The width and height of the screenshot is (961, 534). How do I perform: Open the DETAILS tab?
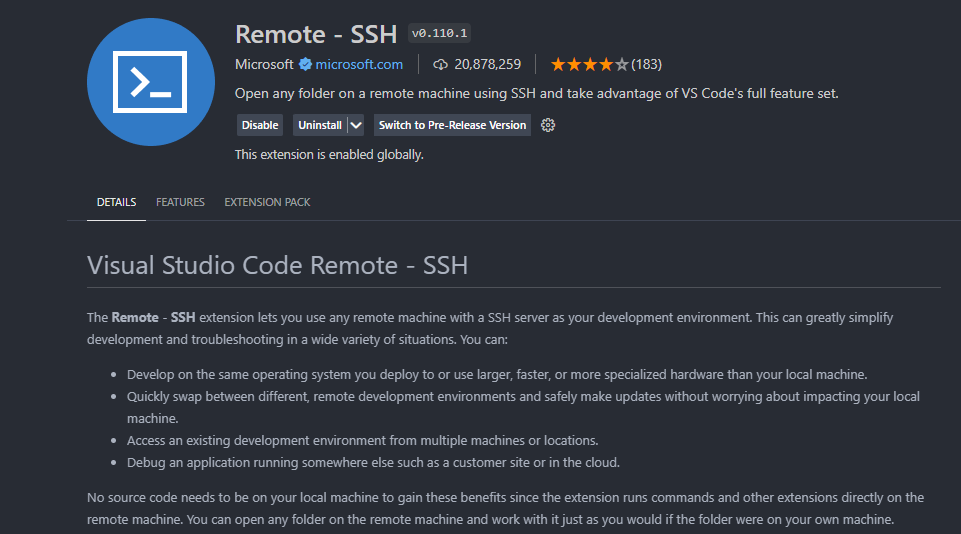point(116,202)
